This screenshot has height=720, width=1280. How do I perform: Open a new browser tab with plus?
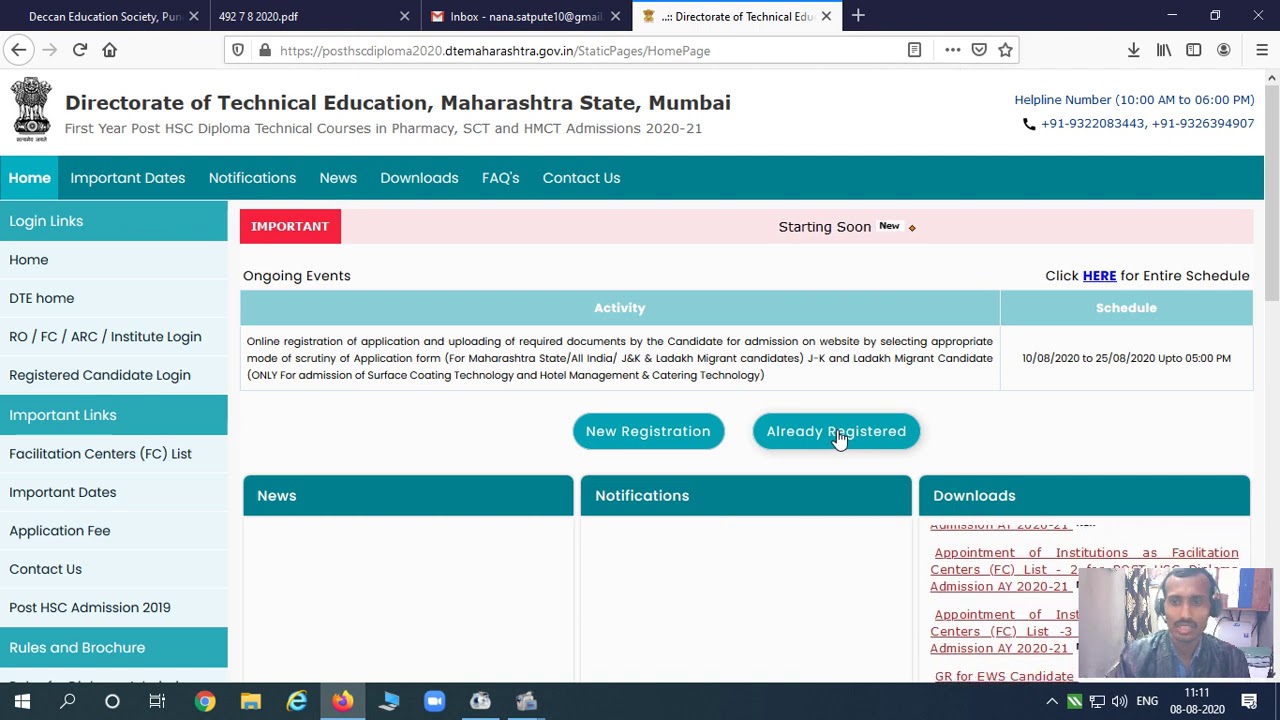858,16
